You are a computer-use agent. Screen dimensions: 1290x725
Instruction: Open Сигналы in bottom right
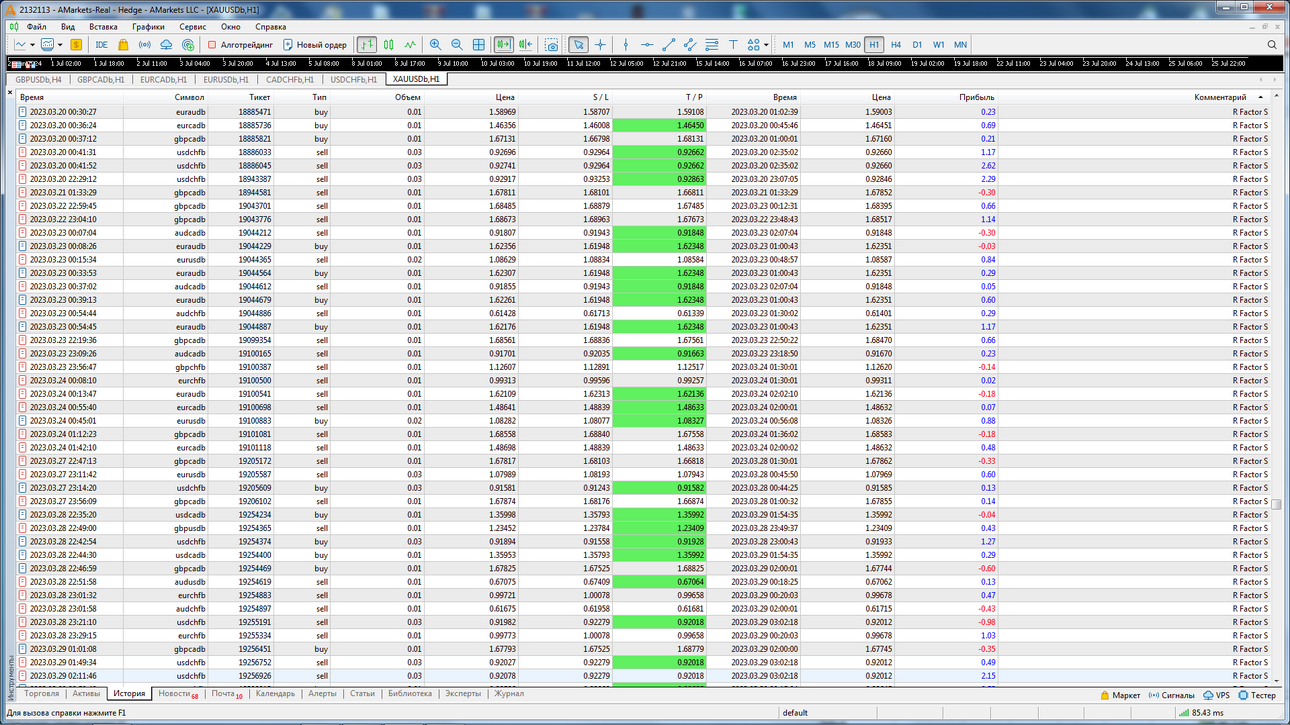click(x=1171, y=695)
